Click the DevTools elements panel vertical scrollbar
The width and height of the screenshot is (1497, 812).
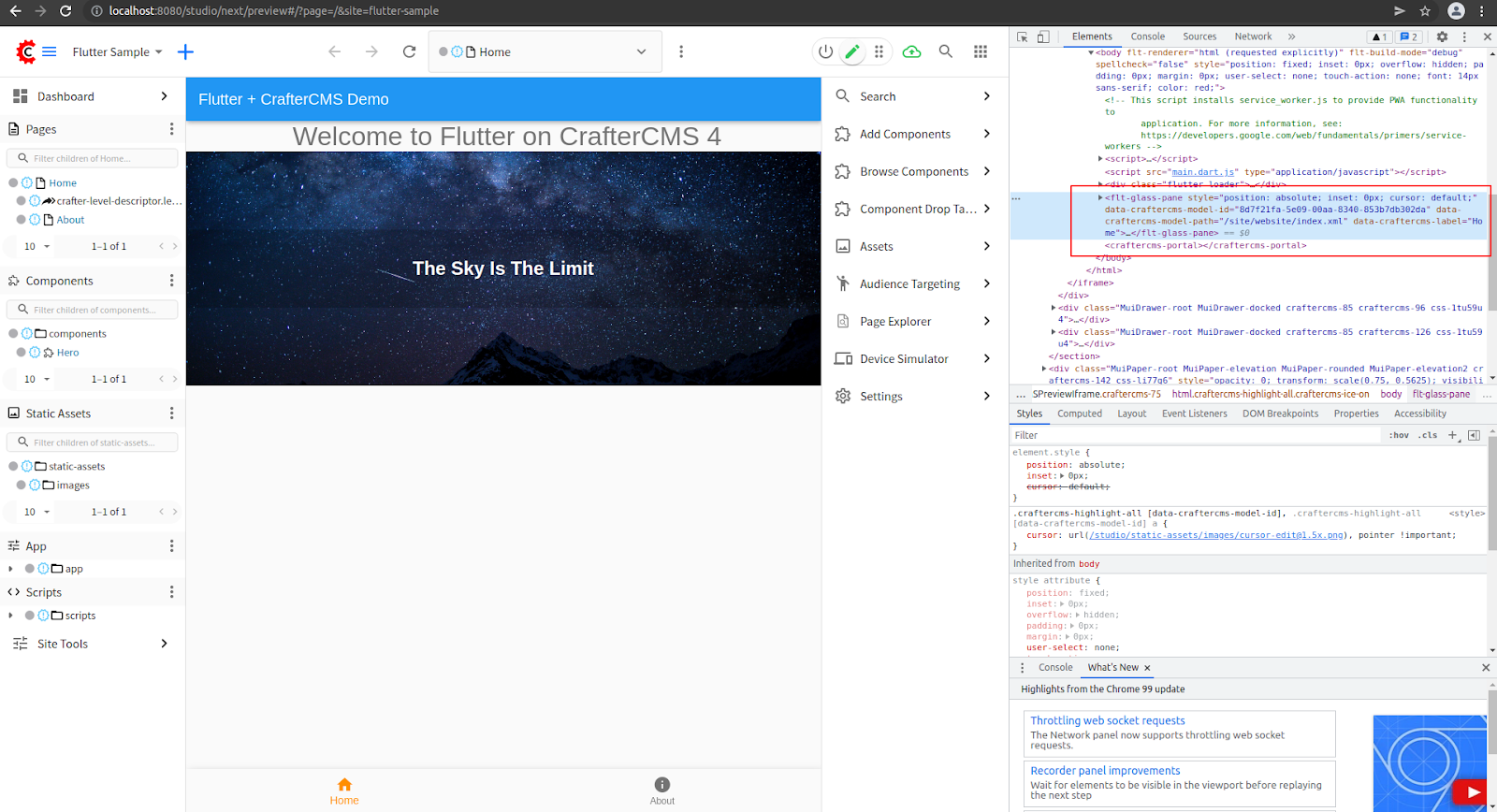(1491, 253)
